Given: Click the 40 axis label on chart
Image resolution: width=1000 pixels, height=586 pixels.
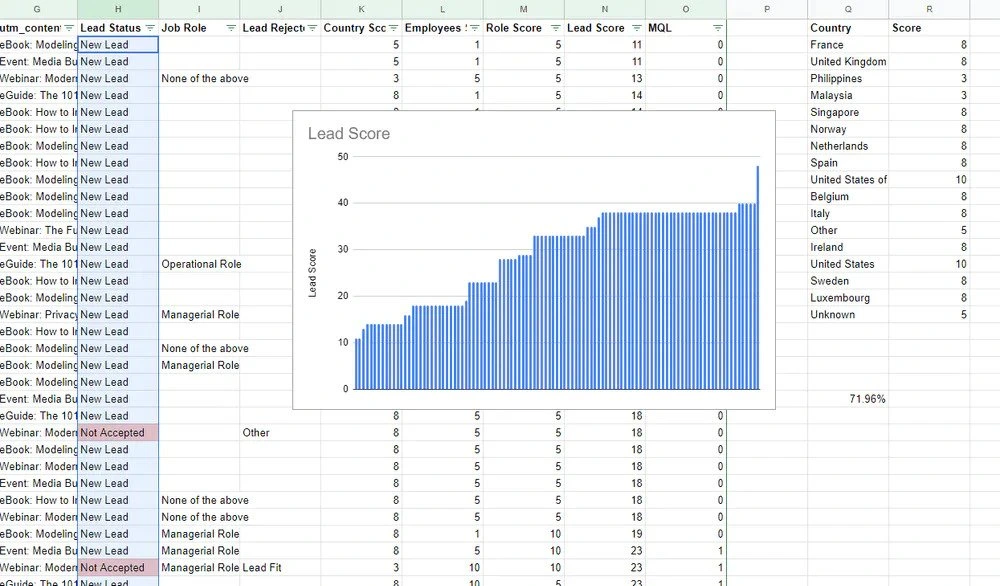Looking at the screenshot, I should tap(343, 203).
